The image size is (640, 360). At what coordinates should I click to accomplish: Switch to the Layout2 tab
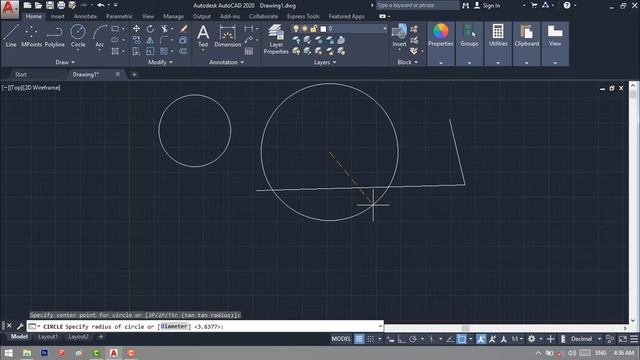(78, 337)
